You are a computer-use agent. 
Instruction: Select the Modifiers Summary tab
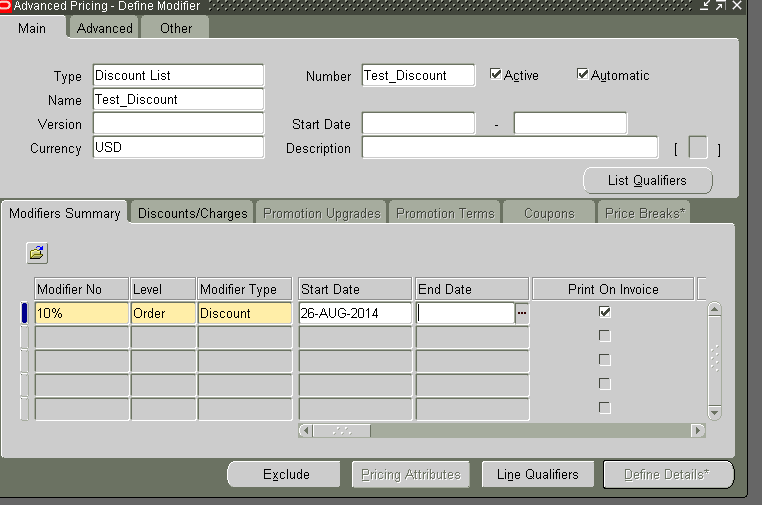click(65, 213)
